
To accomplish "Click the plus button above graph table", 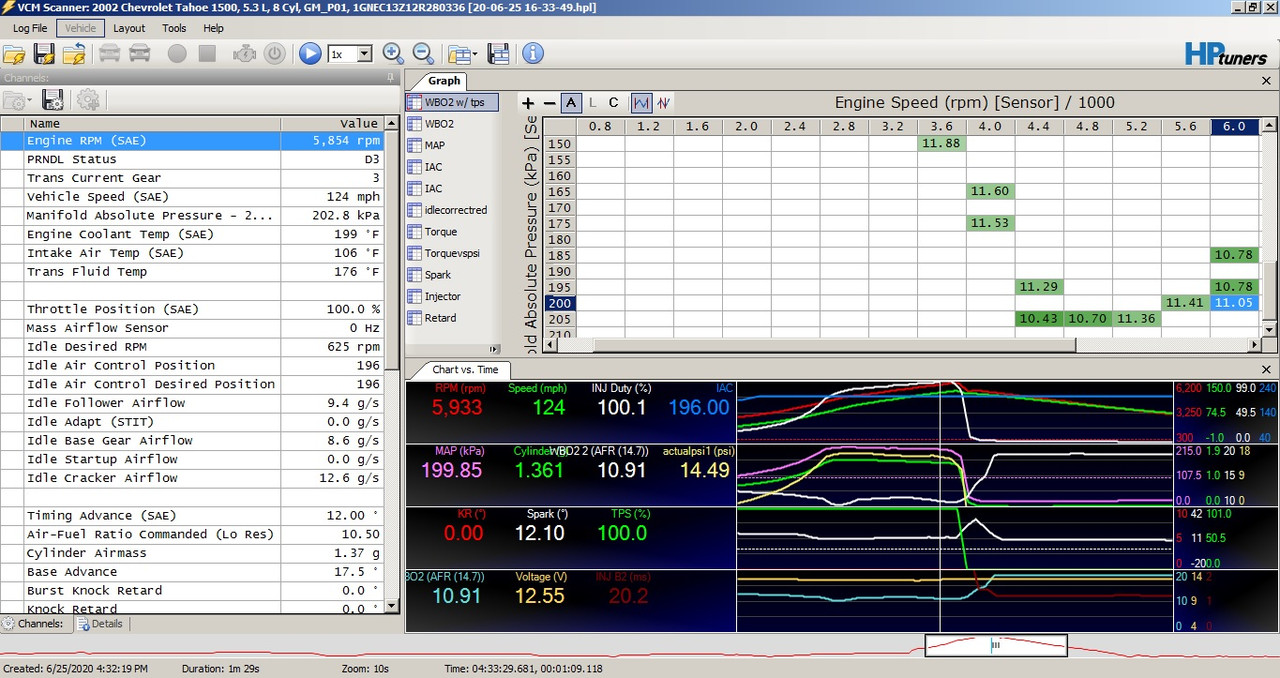I will point(528,103).
